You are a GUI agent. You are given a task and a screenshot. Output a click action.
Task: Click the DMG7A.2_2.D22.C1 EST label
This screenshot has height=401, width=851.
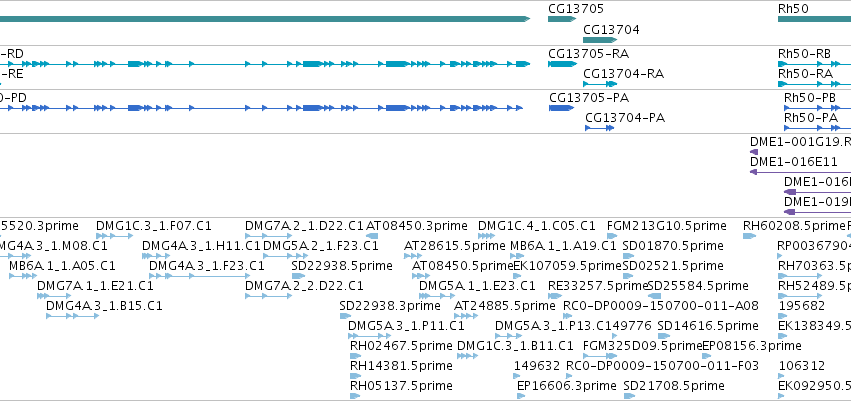coord(304,285)
